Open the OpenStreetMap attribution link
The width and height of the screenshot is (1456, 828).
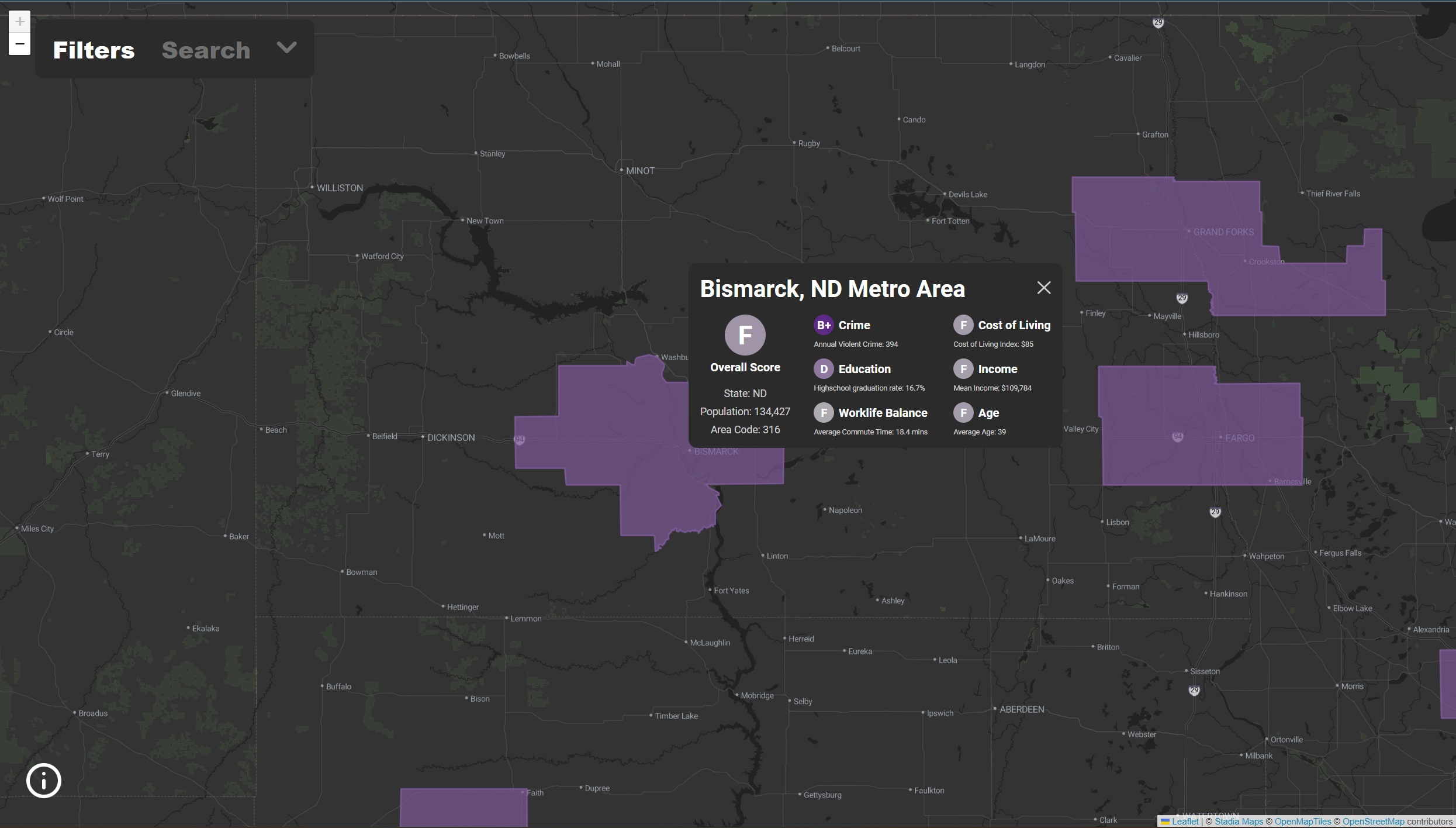[x=1373, y=822]
